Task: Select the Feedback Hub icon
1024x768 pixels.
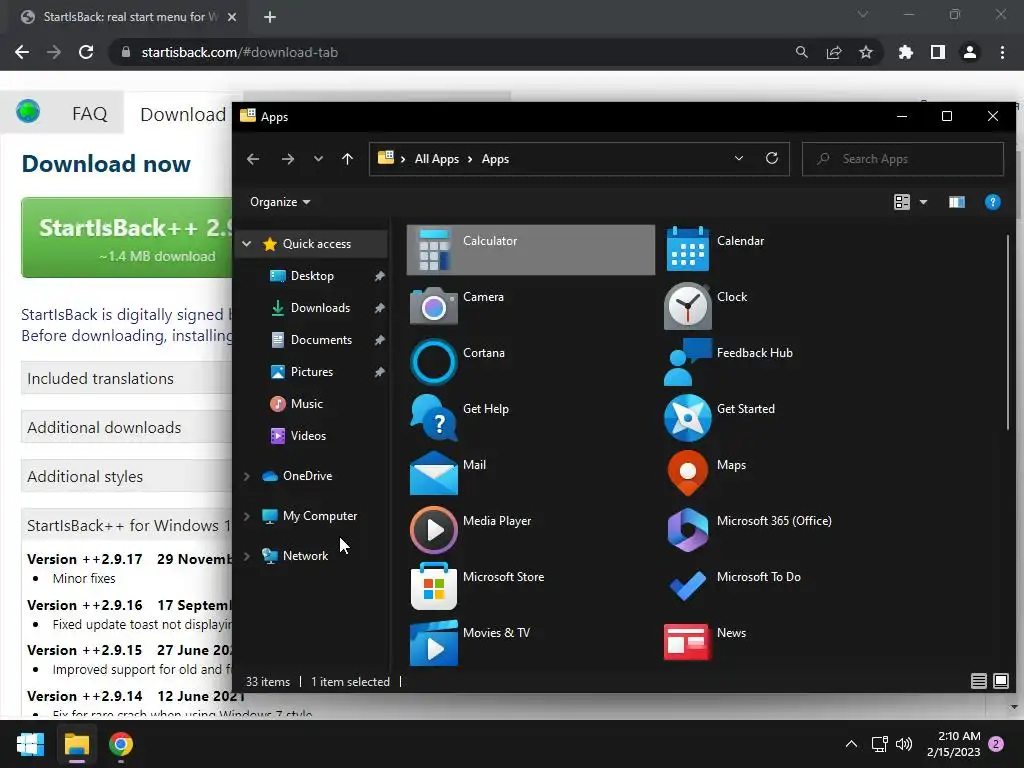Action: point(688,362)
